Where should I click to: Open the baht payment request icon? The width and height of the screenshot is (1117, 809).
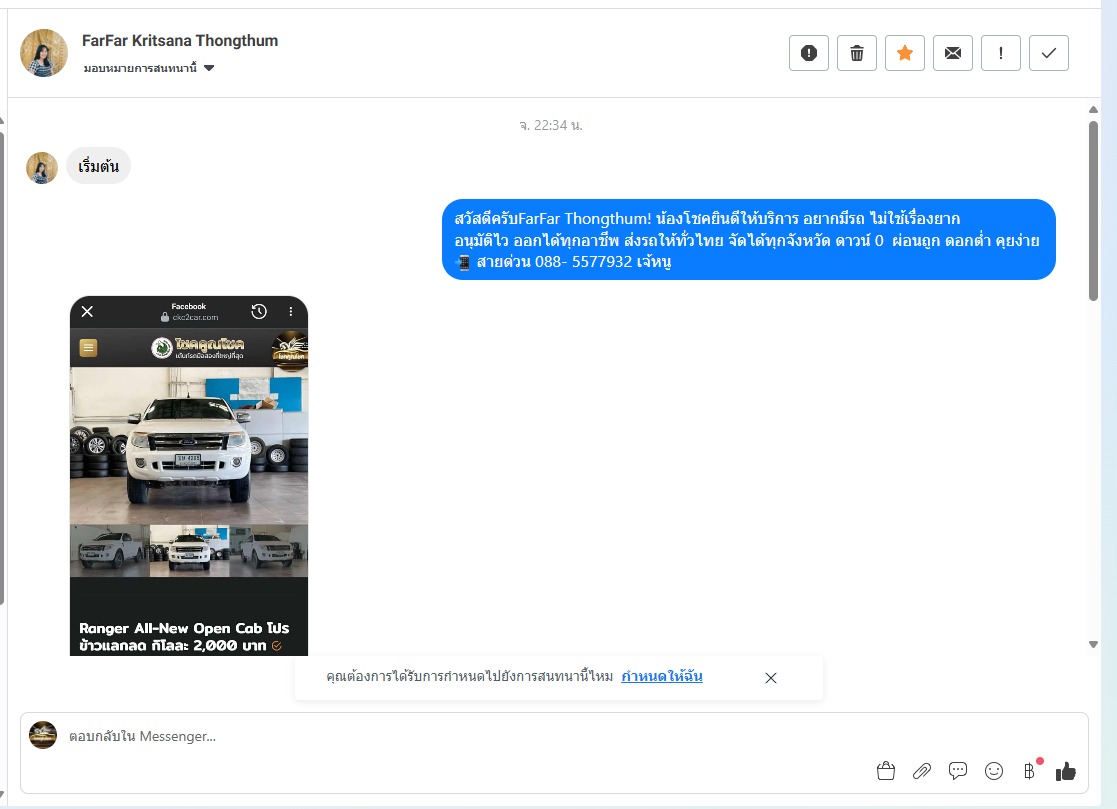point(1029,771)
